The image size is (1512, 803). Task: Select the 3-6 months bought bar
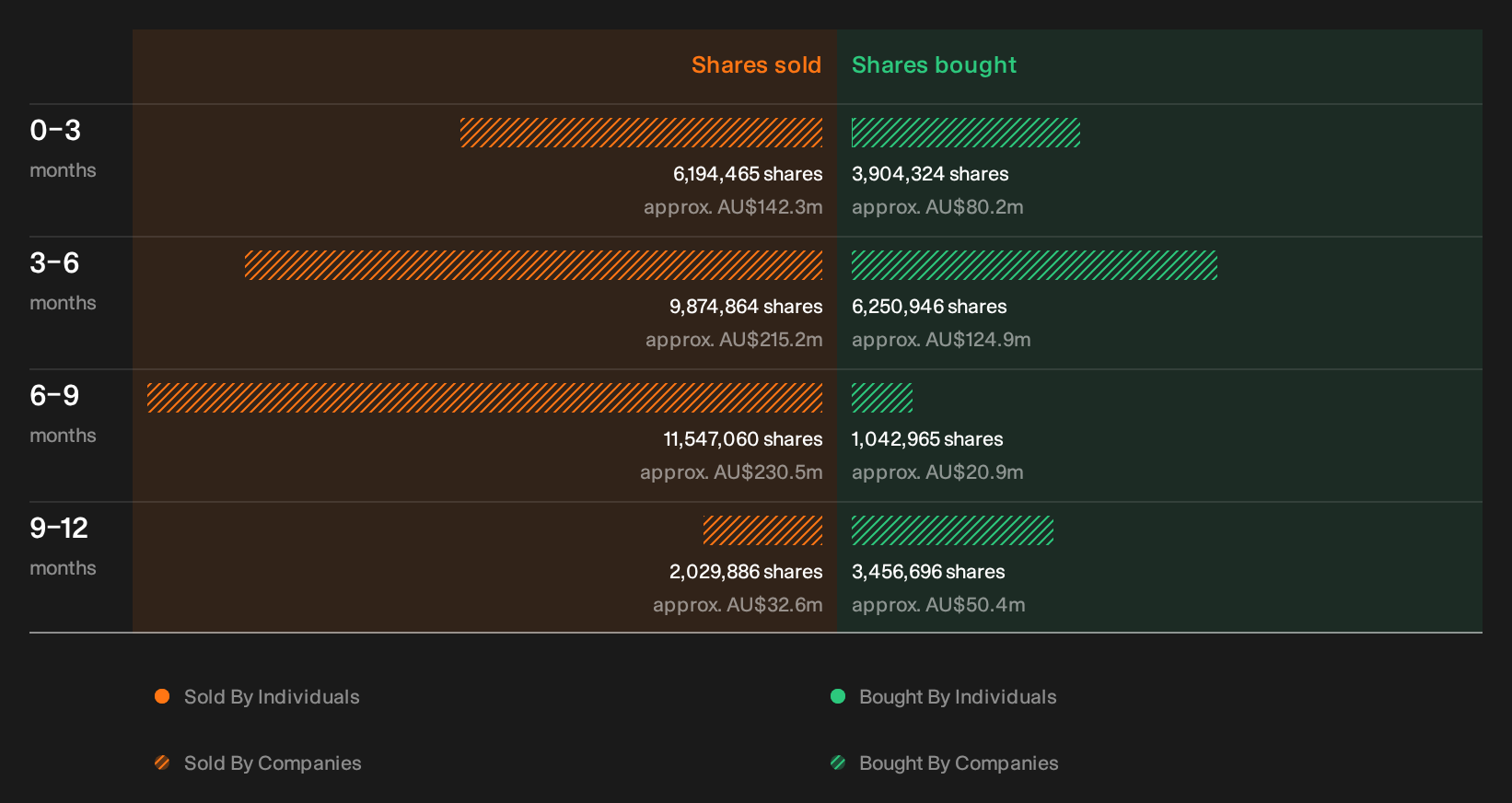(x=1034, y=265)
